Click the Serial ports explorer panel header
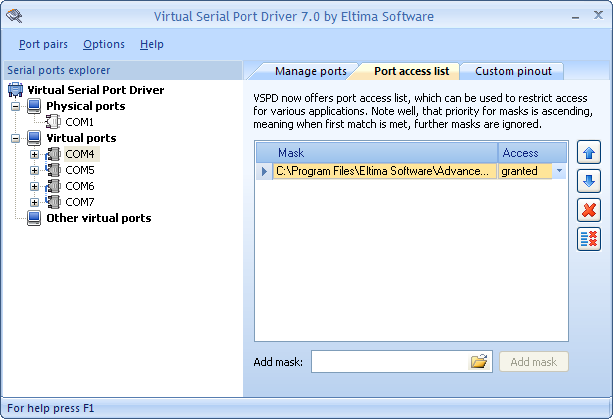613x419 pixels. pyautogui.click(x=123, y=70)
